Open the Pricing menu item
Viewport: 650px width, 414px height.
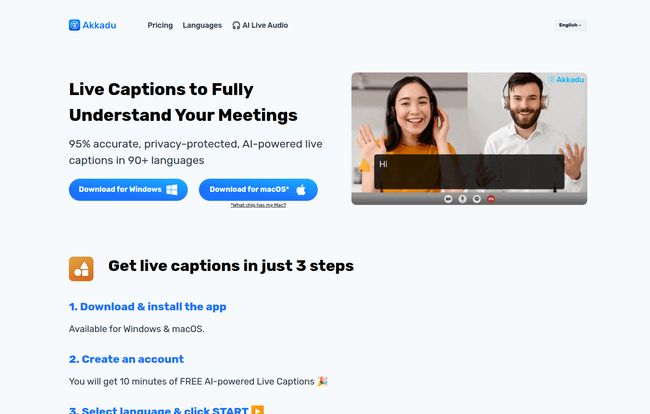coord(160,25)
